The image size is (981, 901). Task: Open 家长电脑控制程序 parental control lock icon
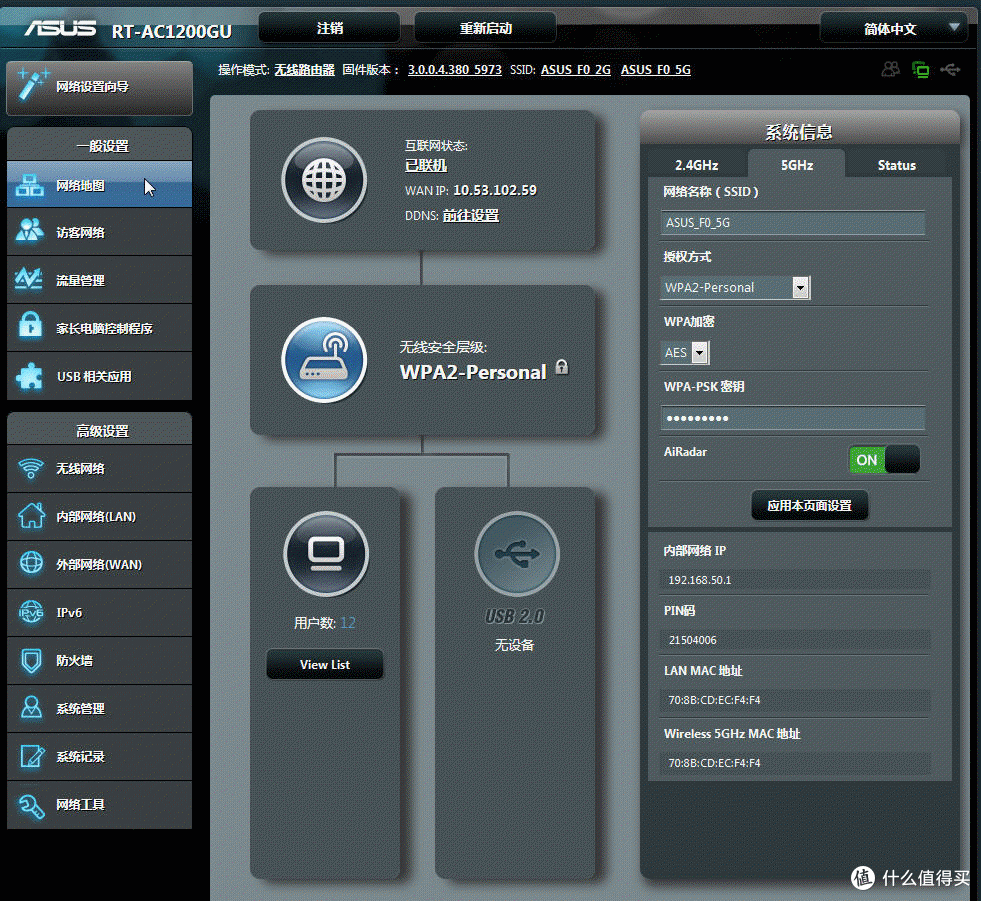point(29,325)
